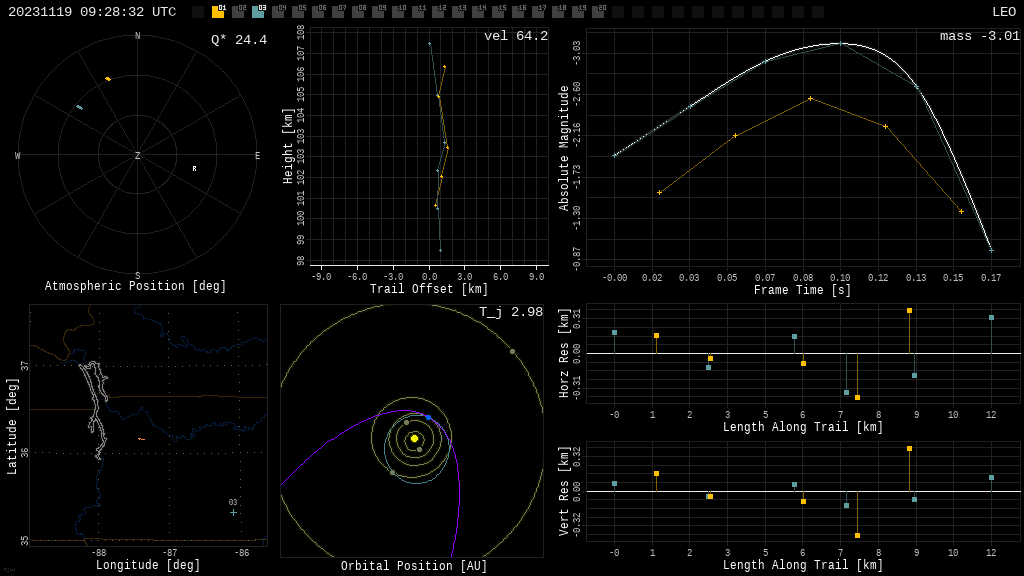Click the W compass label
Viewport: 1024px width, 576px height.
[x=18, y=155]
